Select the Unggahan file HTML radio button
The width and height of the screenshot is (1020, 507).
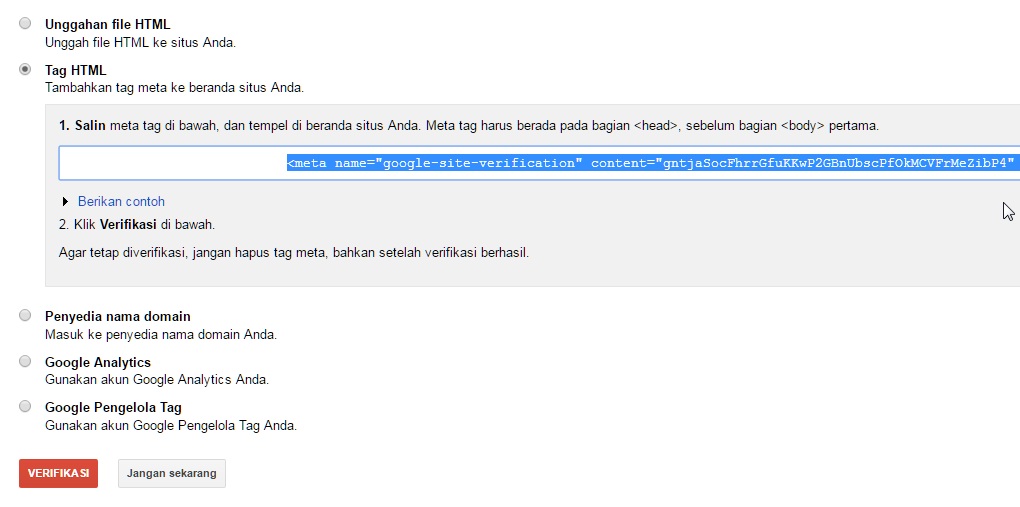(x=25, y=23)
